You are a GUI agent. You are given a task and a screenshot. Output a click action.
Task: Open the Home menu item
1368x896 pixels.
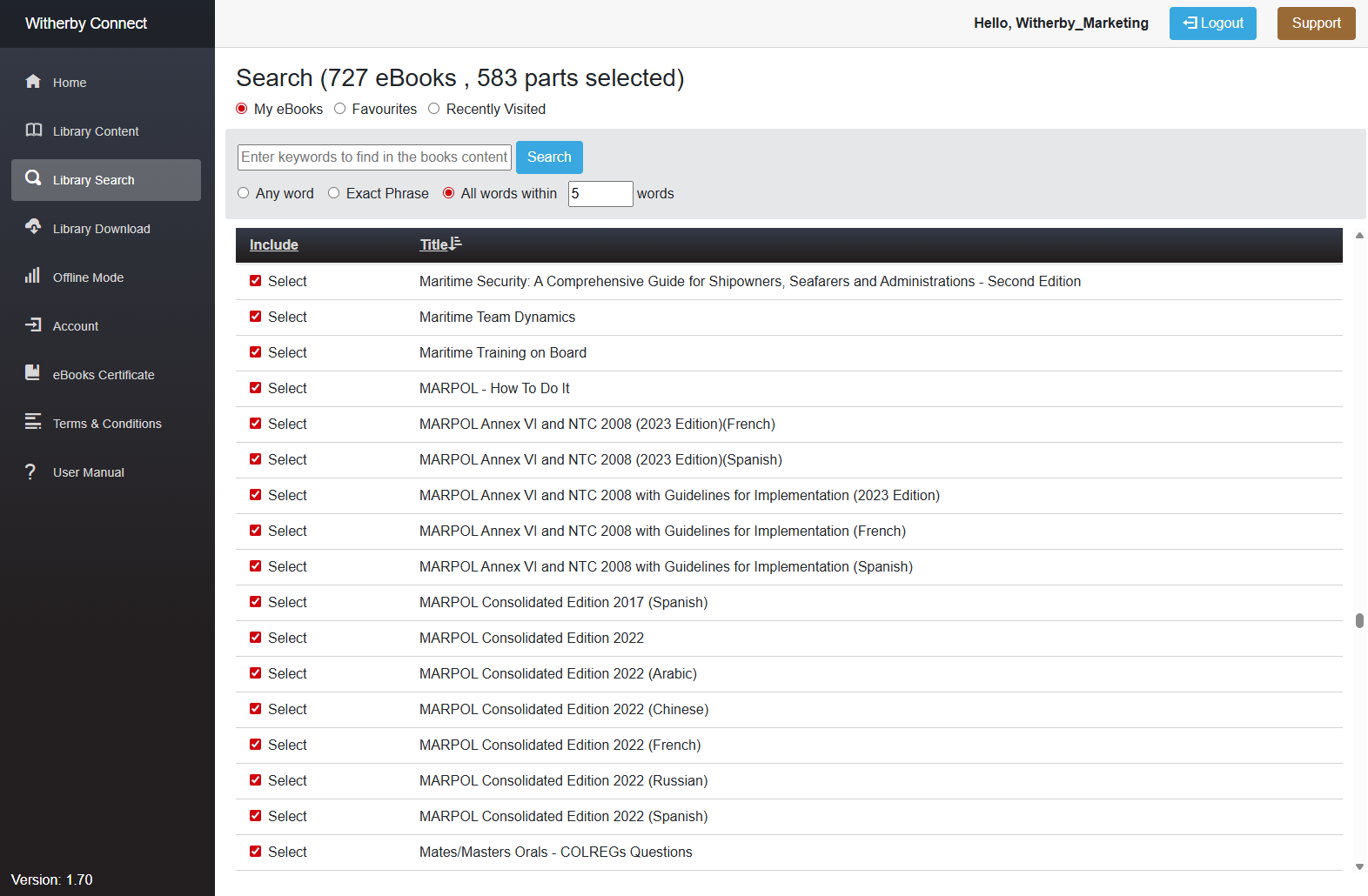pos(106,83)
